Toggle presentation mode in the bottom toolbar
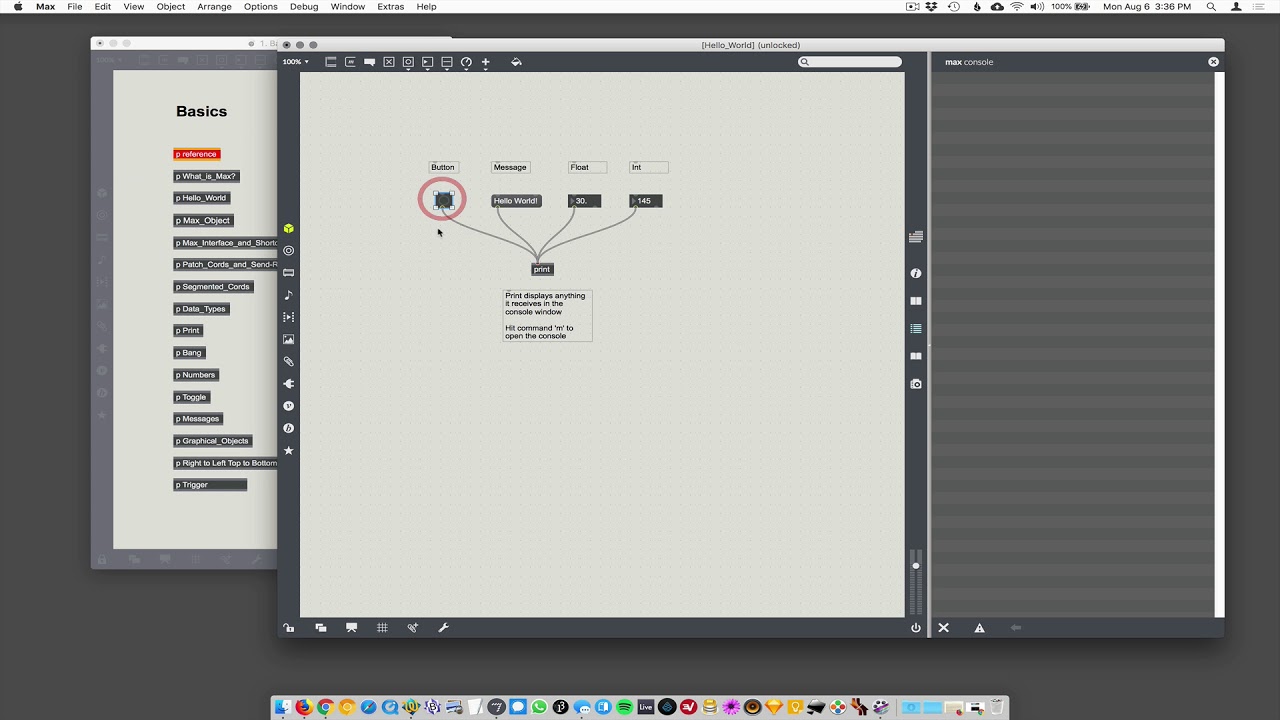The image size is (1280, 720). [351, 628]
